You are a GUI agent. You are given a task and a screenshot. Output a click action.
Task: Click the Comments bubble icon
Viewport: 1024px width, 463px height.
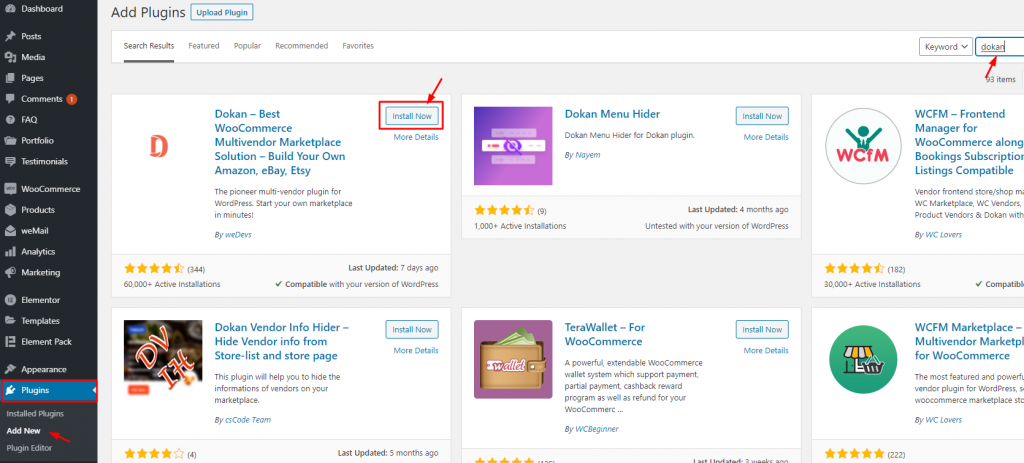10,99
